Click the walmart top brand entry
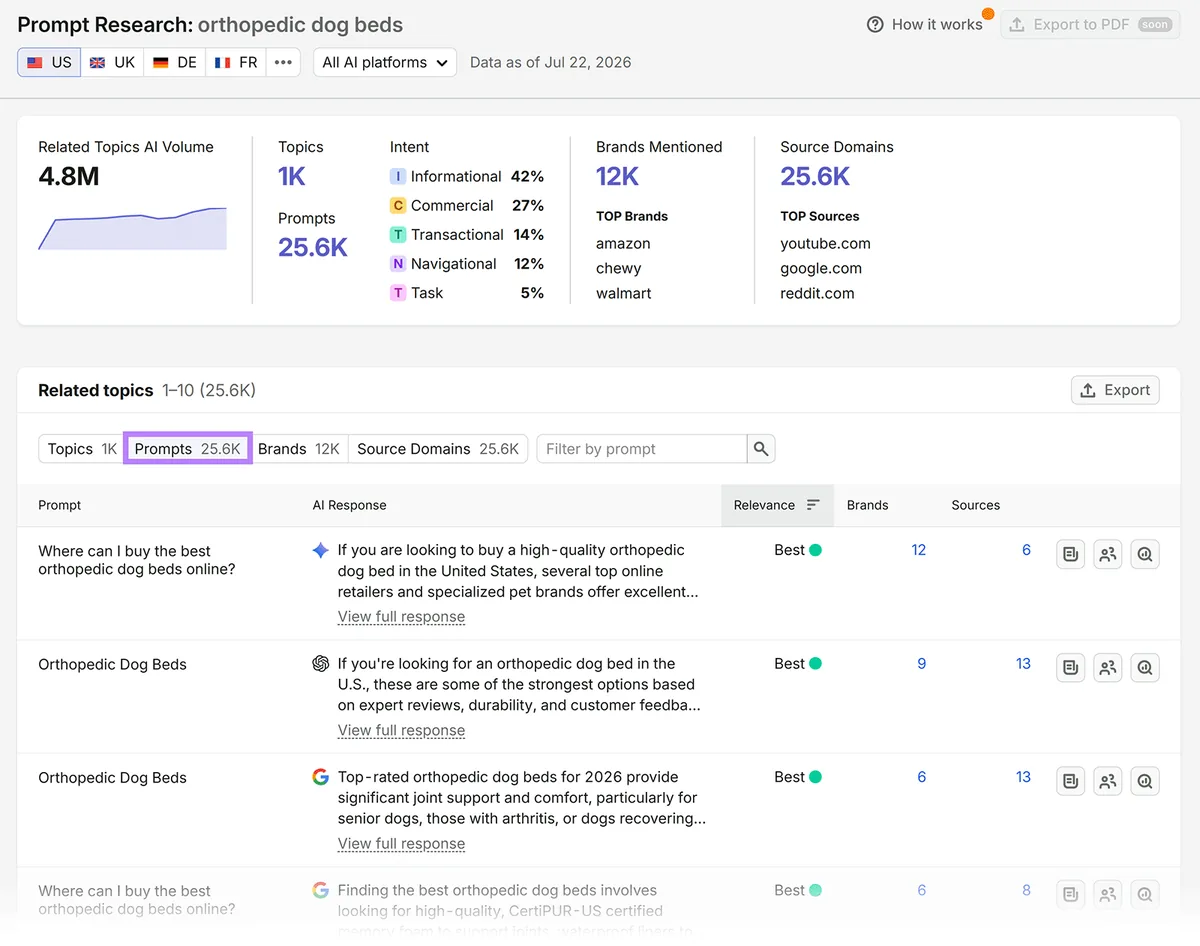1200x946 pixels. [624, 293]
